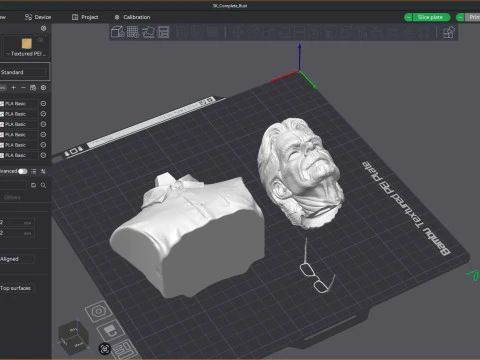Screen dimensions: 480x360
Task: Click the view orientation cube
Action: point(74,337)
